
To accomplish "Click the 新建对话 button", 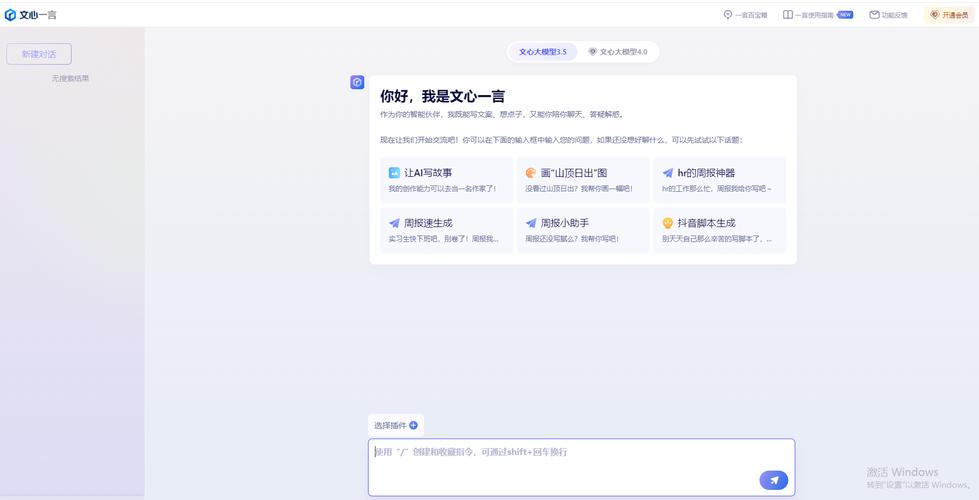I will tap(39, 54).
